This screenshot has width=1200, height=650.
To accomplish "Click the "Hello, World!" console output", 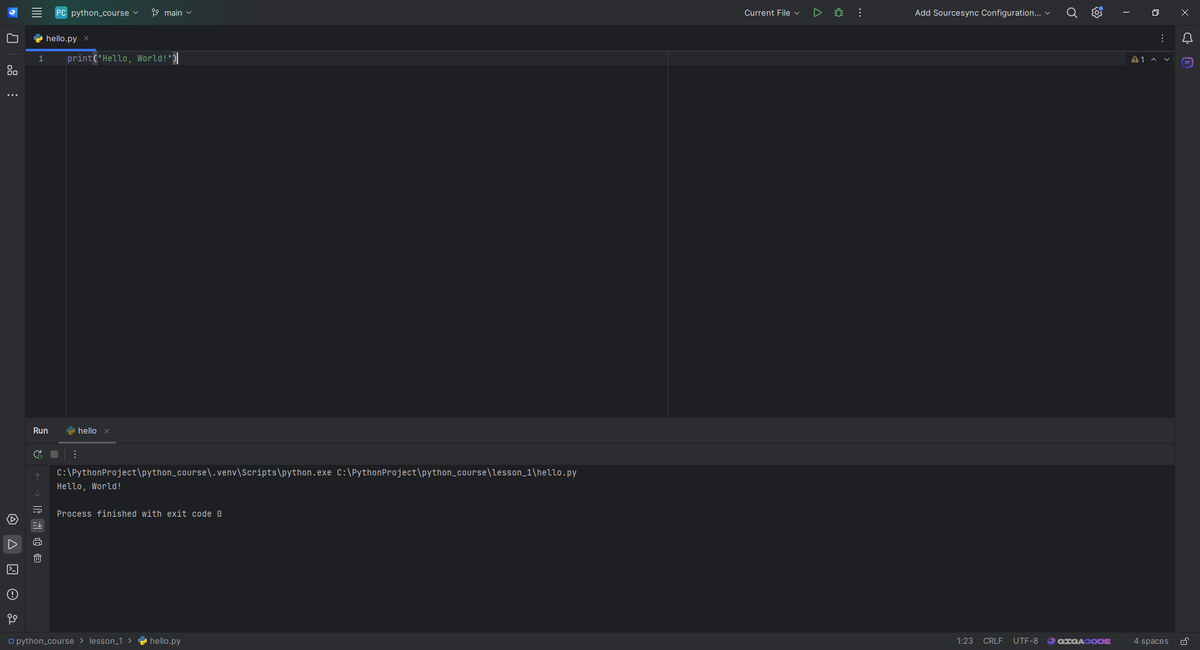I will (x=89, y=487).
